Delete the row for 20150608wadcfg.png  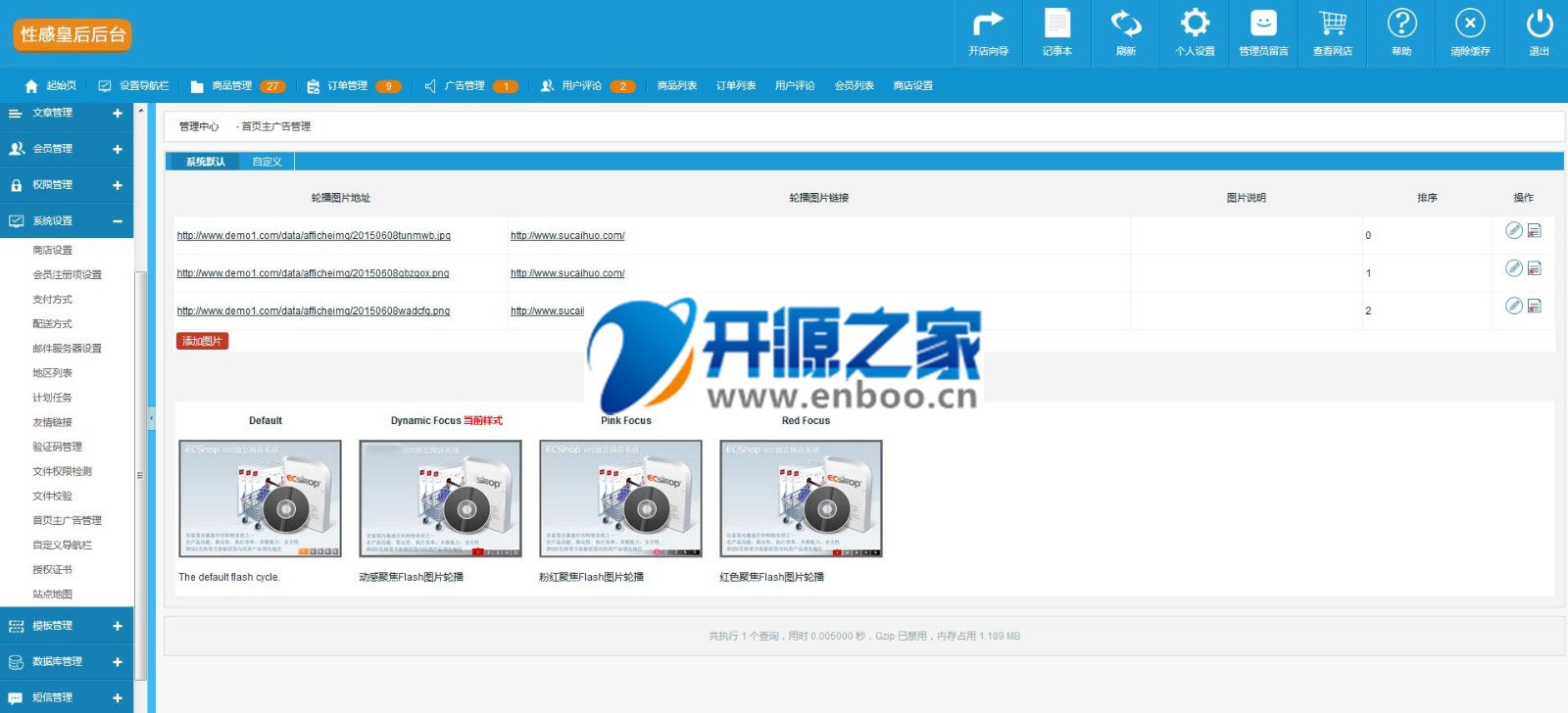pyautogui.click(x=1535, y=306)
